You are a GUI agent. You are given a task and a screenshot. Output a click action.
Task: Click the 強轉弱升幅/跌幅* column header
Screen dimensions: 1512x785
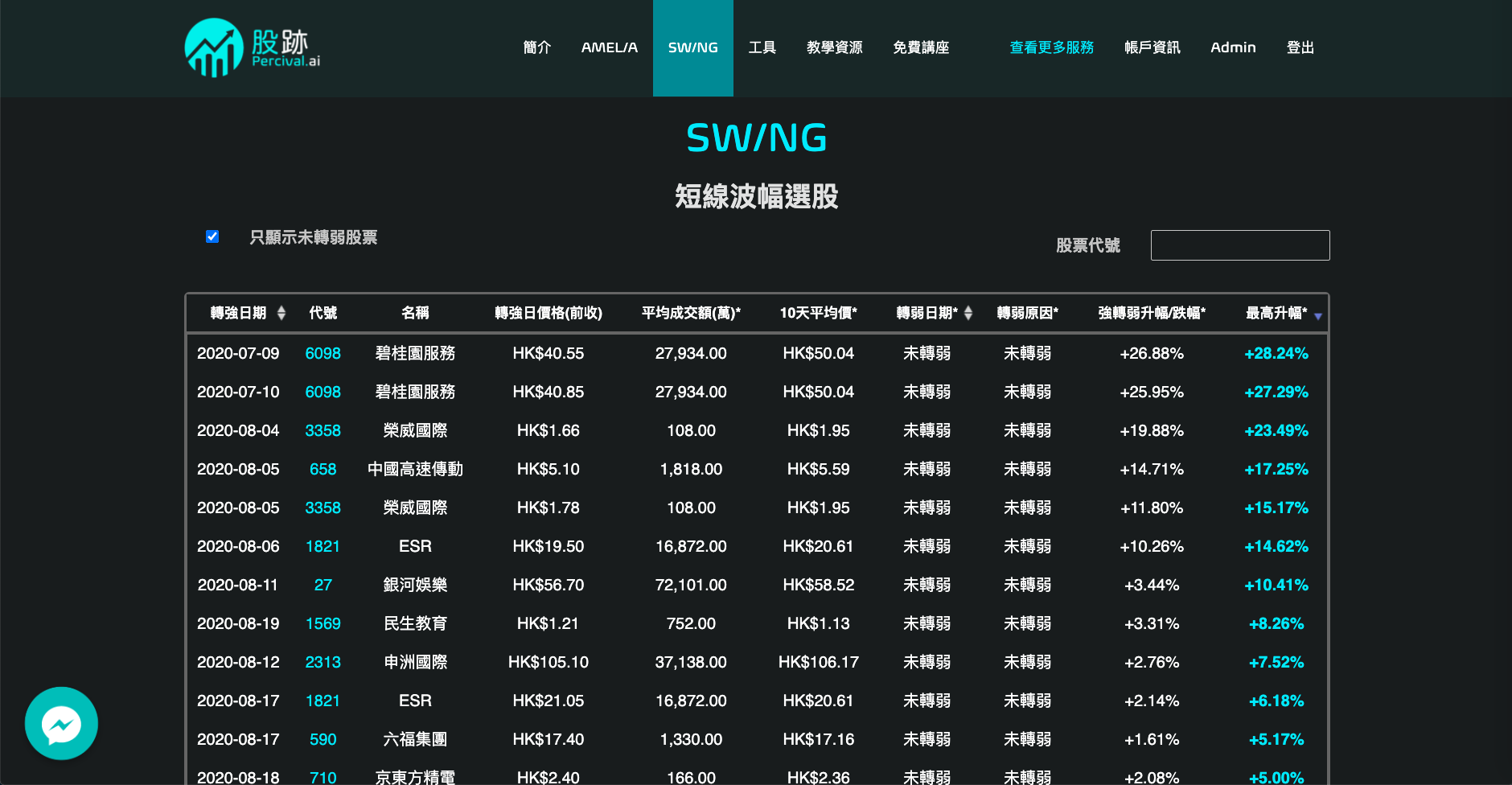1152,313
